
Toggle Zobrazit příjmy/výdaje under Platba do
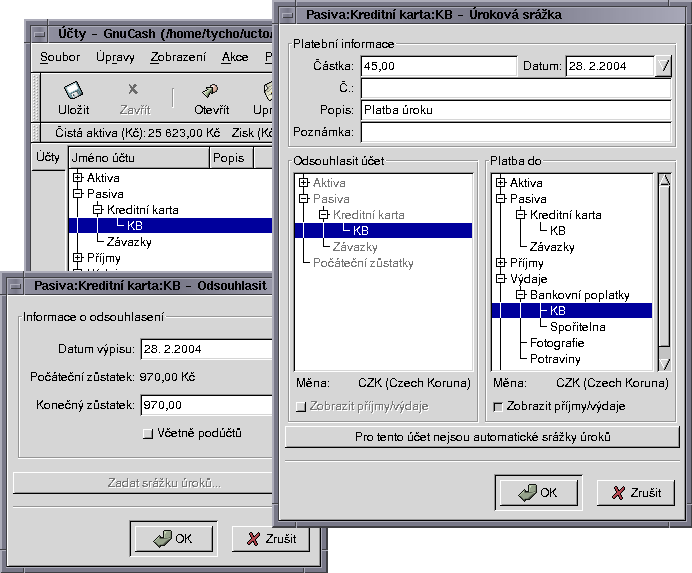pos(498,407)
